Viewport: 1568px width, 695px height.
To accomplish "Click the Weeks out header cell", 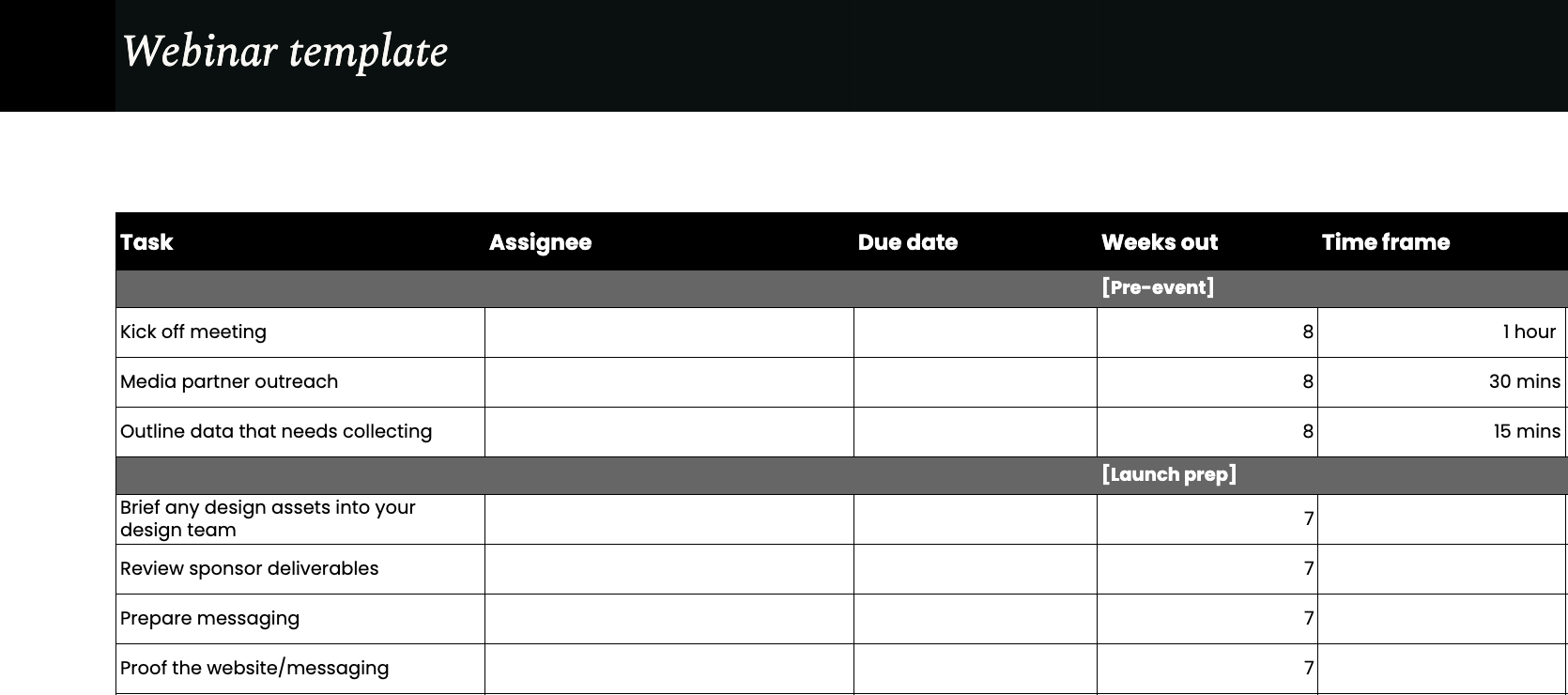I will pos(1159,242).
